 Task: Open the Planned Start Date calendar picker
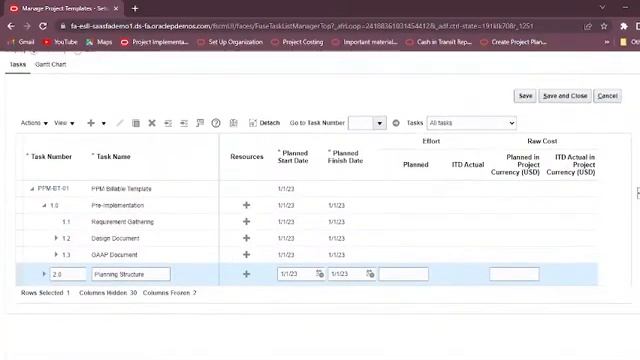320,273
